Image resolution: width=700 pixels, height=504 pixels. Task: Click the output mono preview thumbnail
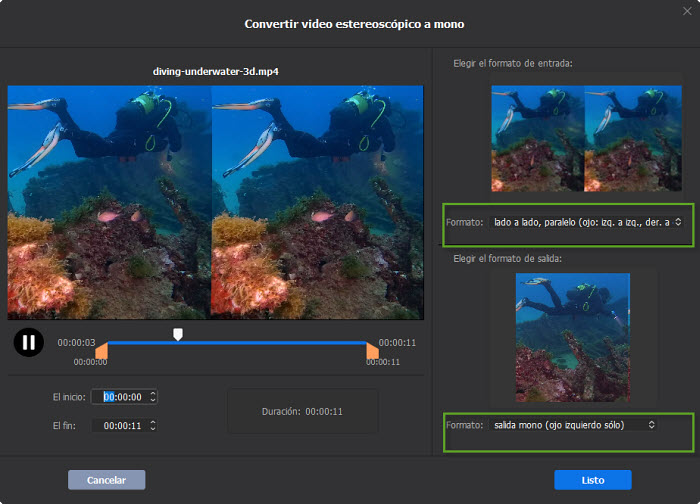pyautogui.click(x=572, y=338)
